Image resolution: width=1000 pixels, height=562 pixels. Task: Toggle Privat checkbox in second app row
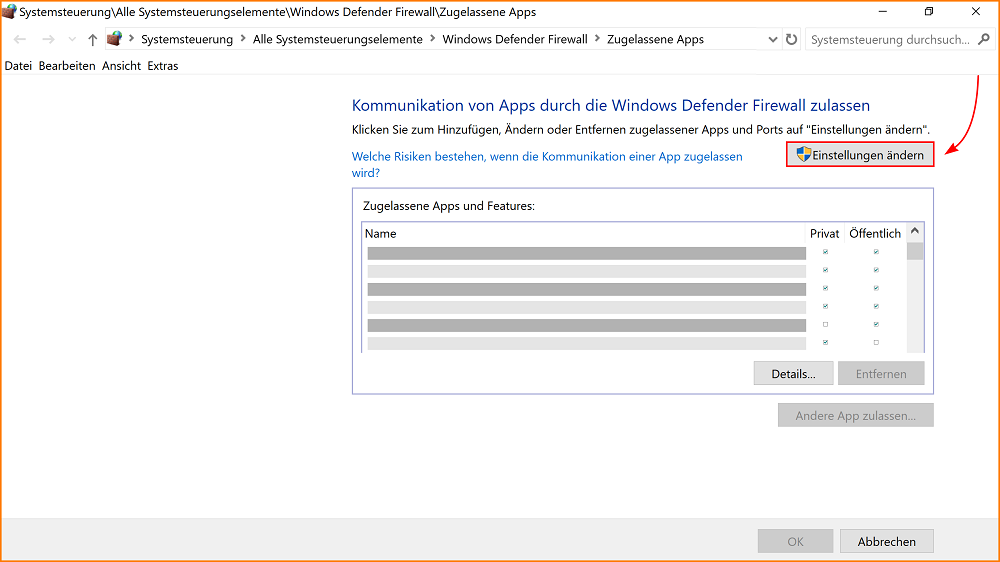825,270
